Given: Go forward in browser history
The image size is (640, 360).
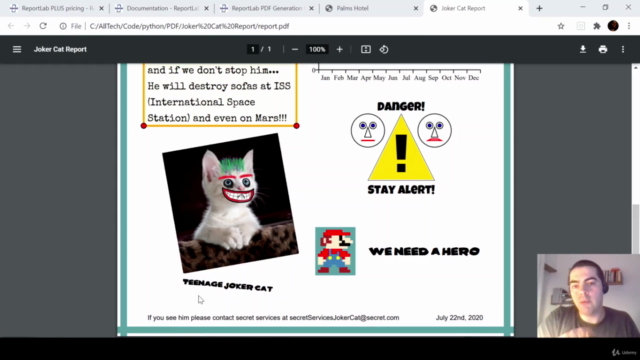Looking at the screenshot, I should [x=27, y=26].
